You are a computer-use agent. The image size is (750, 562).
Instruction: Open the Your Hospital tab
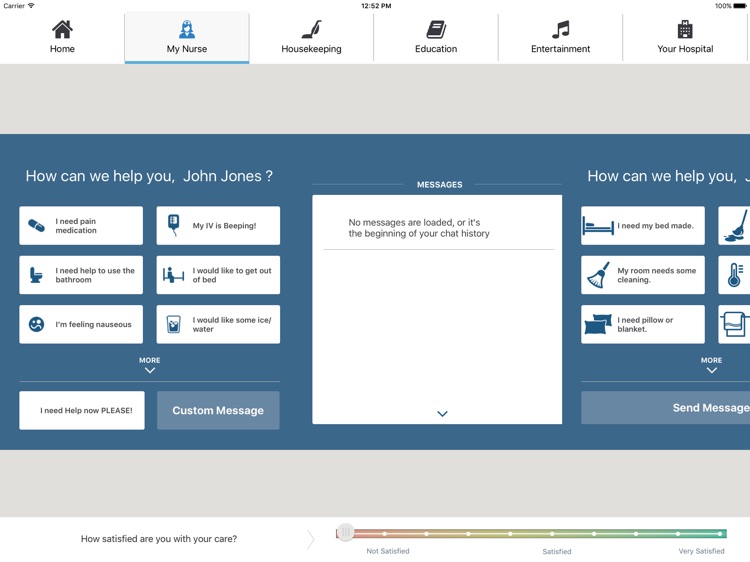coord(685,38)
